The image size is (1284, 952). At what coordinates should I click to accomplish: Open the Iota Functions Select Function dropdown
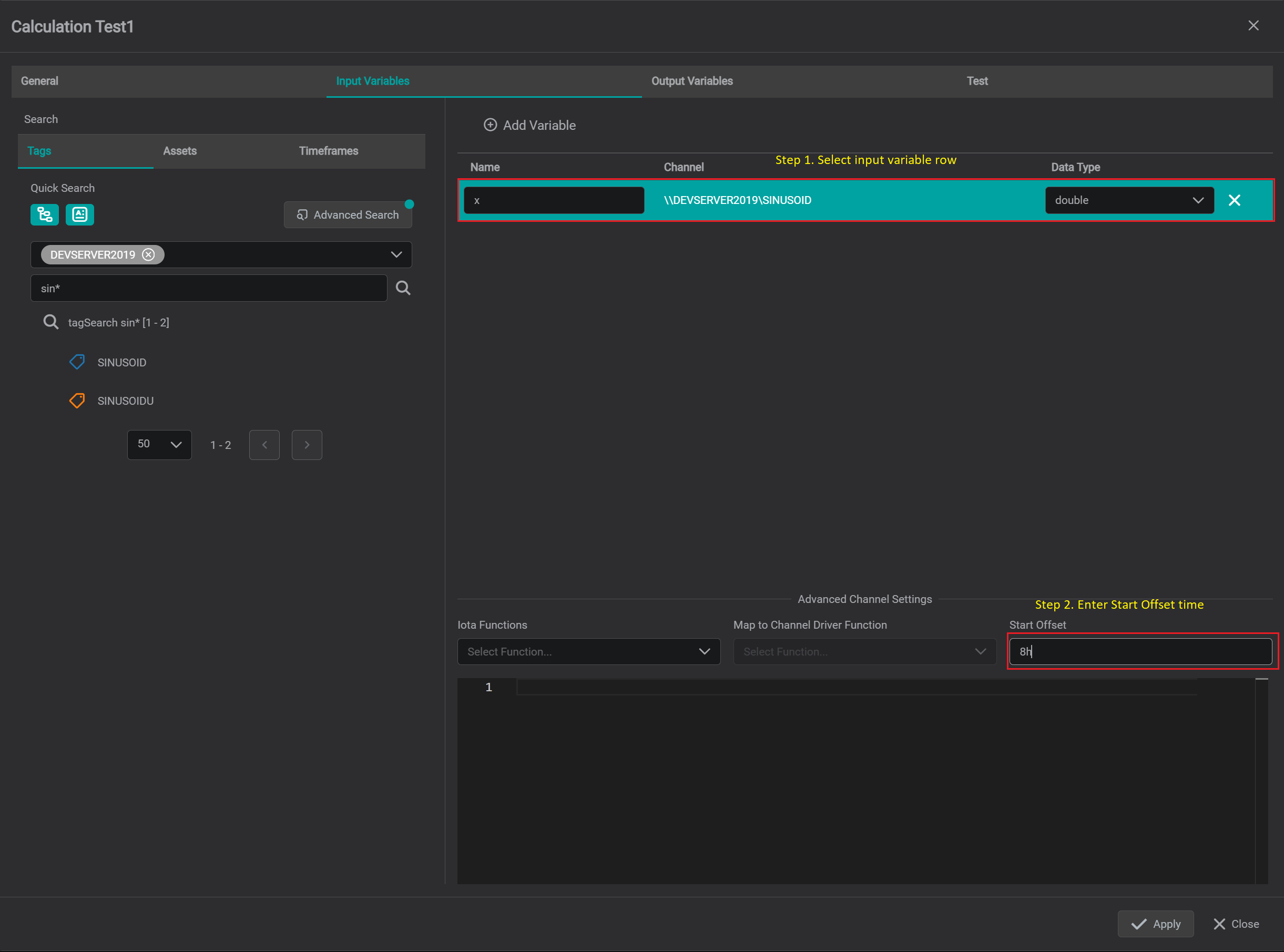tap(589, 651)
